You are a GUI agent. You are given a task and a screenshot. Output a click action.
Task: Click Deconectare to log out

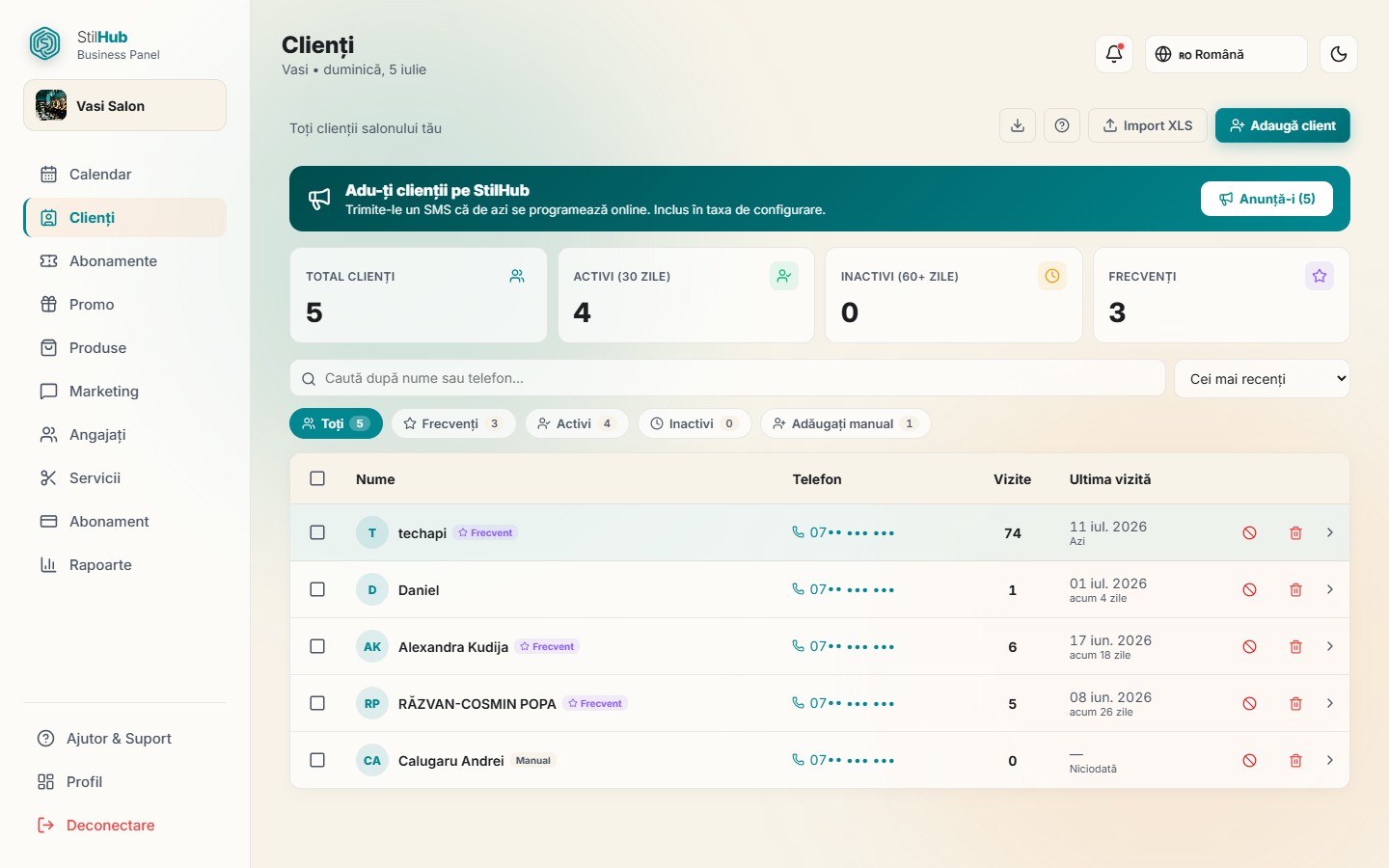pos(125,826)
